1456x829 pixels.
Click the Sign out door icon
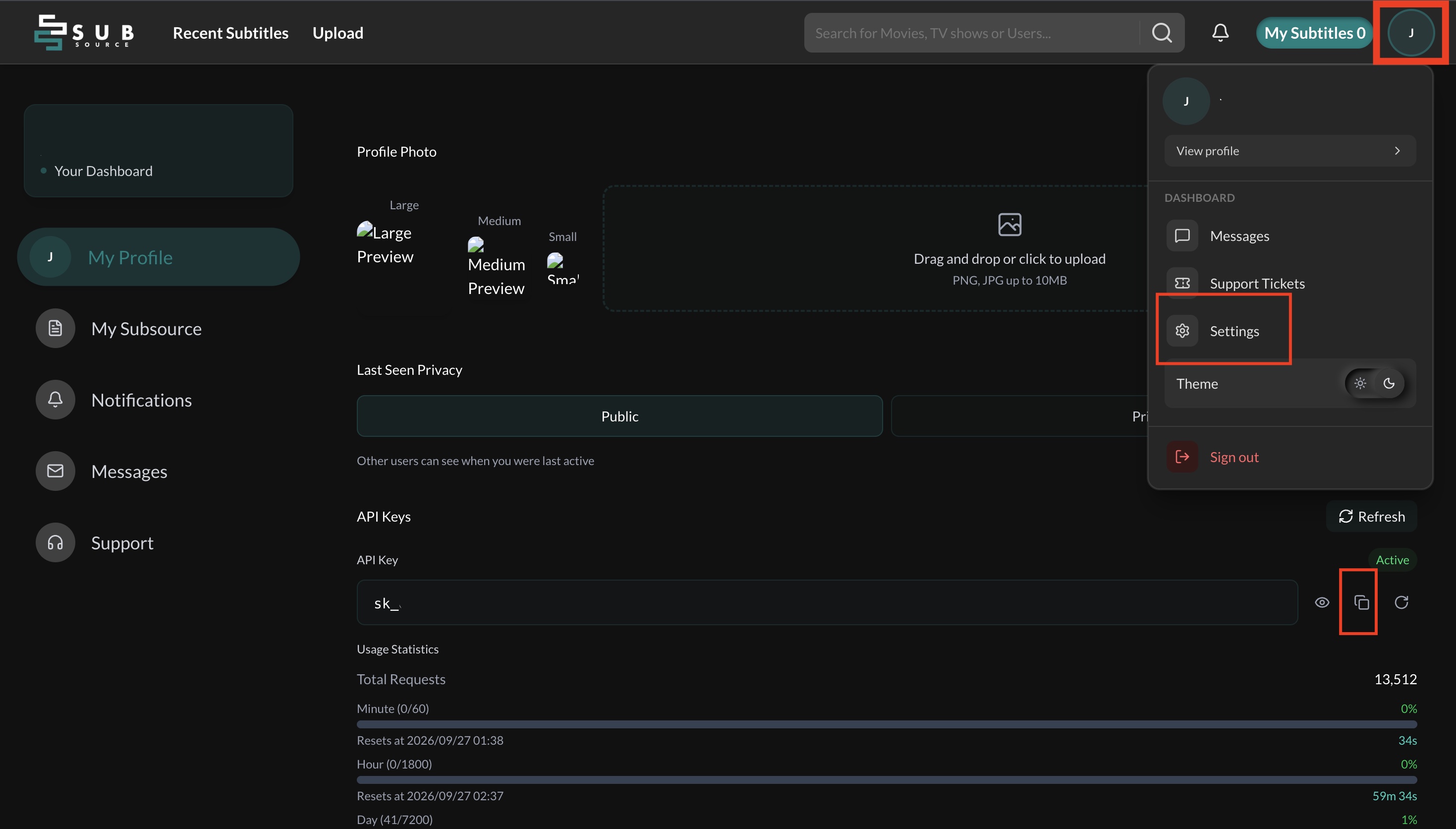[1182, 457]
